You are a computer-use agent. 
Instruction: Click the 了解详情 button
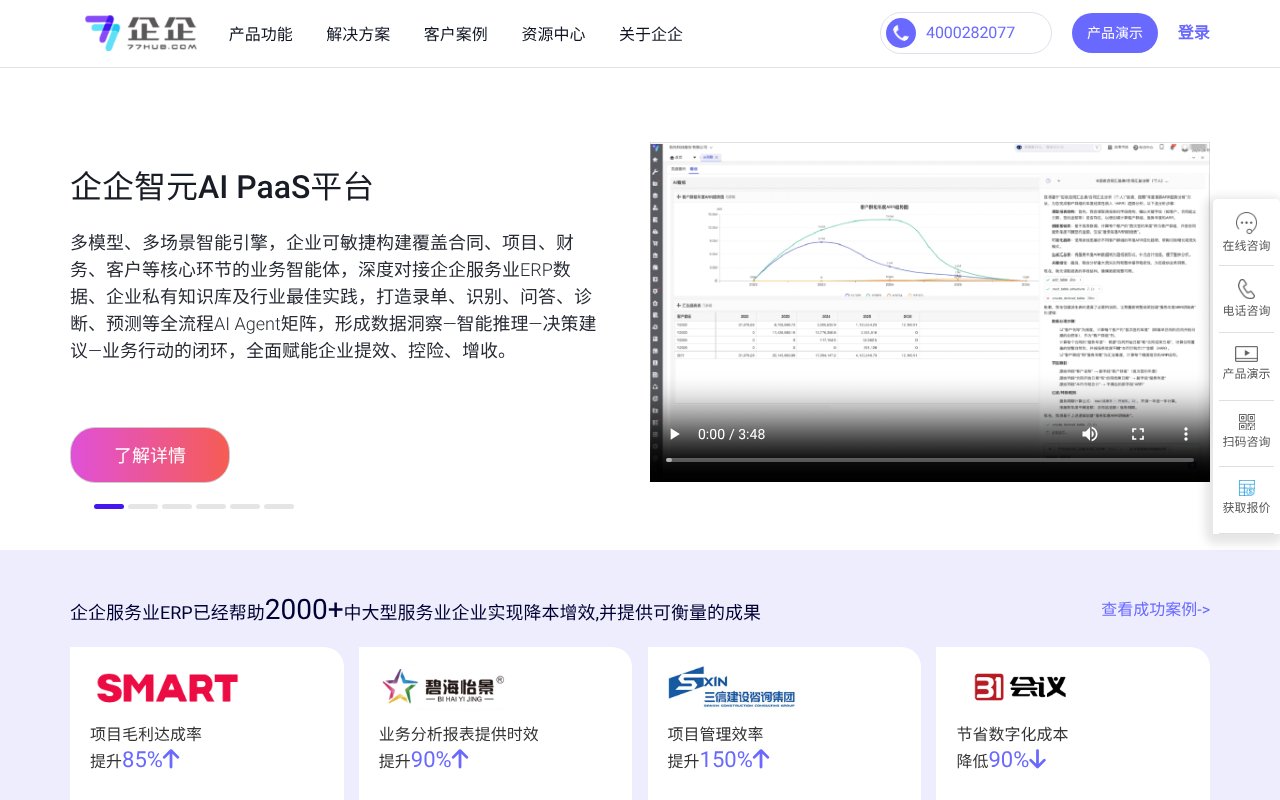(x=149, y=455)
